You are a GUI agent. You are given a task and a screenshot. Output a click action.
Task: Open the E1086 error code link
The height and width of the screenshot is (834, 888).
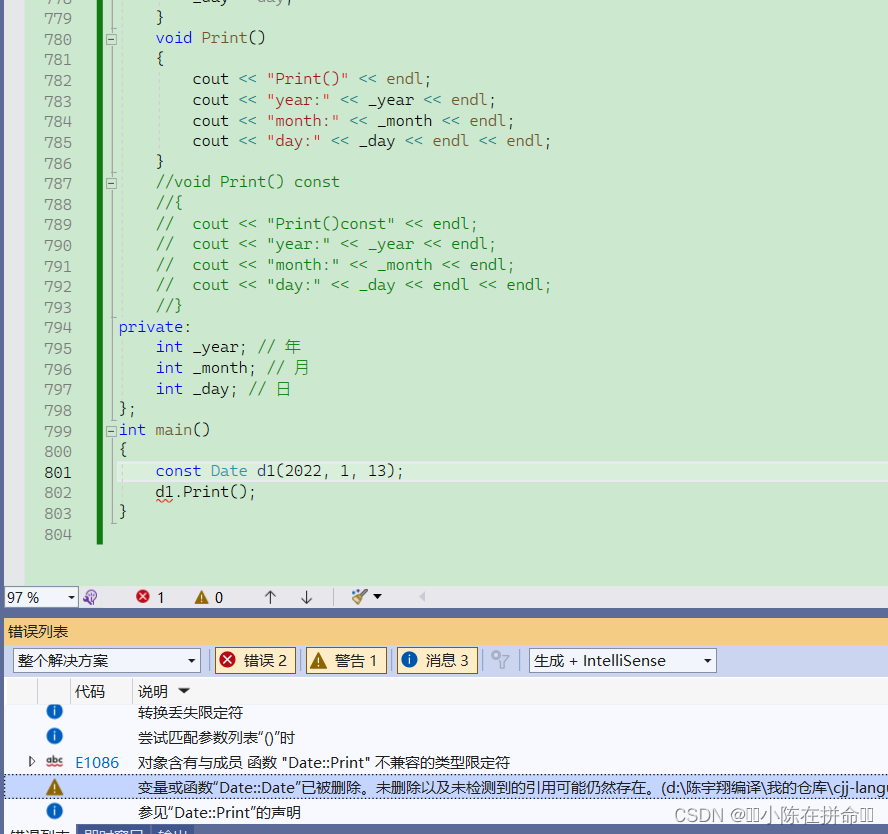pyautogui.click(x=97, y=763)
